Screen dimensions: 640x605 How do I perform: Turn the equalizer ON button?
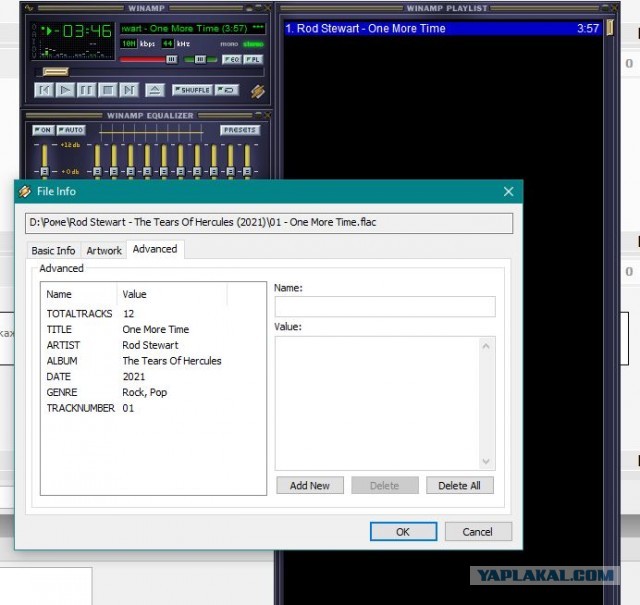pyautogui.click(x=42, y=130)
